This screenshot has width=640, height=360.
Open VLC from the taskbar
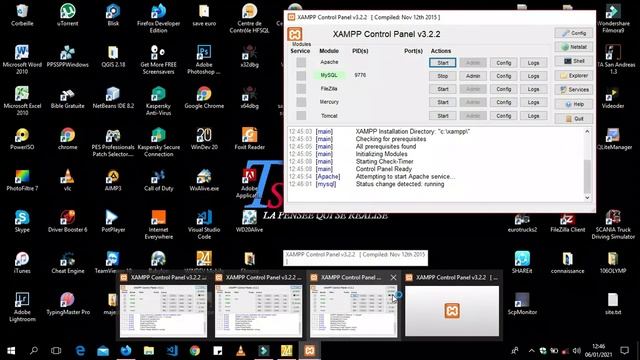(241, 351)
